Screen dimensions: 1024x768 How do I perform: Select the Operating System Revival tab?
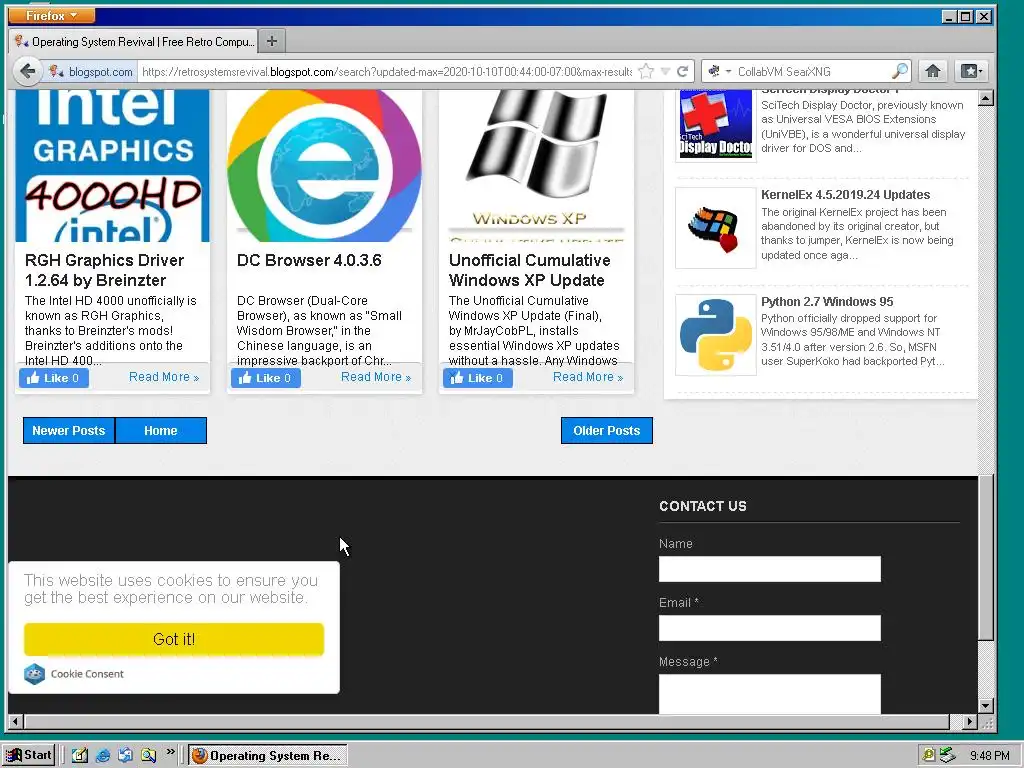pos(134,42)
